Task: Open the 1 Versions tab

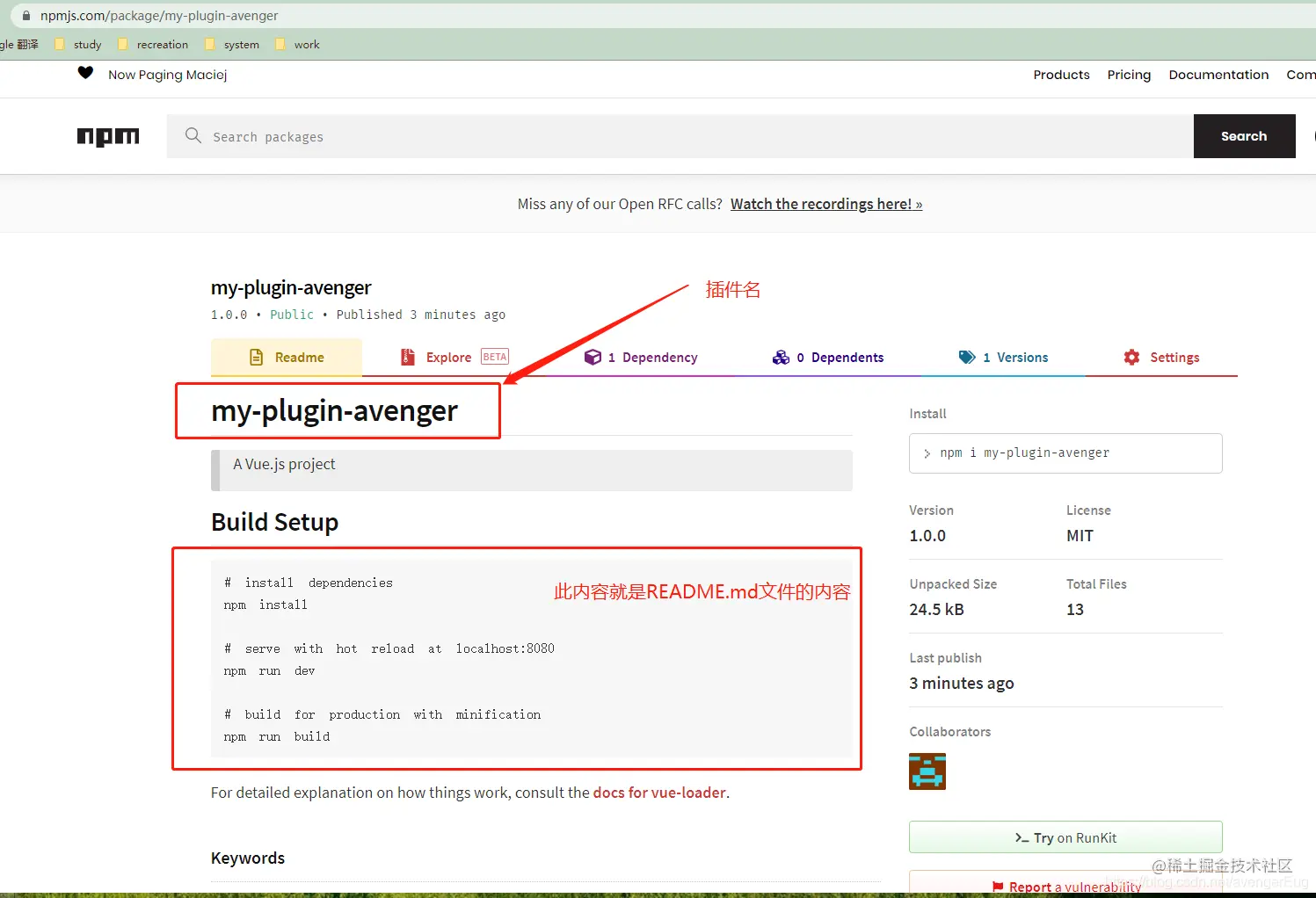Action: coord(1003,358)
